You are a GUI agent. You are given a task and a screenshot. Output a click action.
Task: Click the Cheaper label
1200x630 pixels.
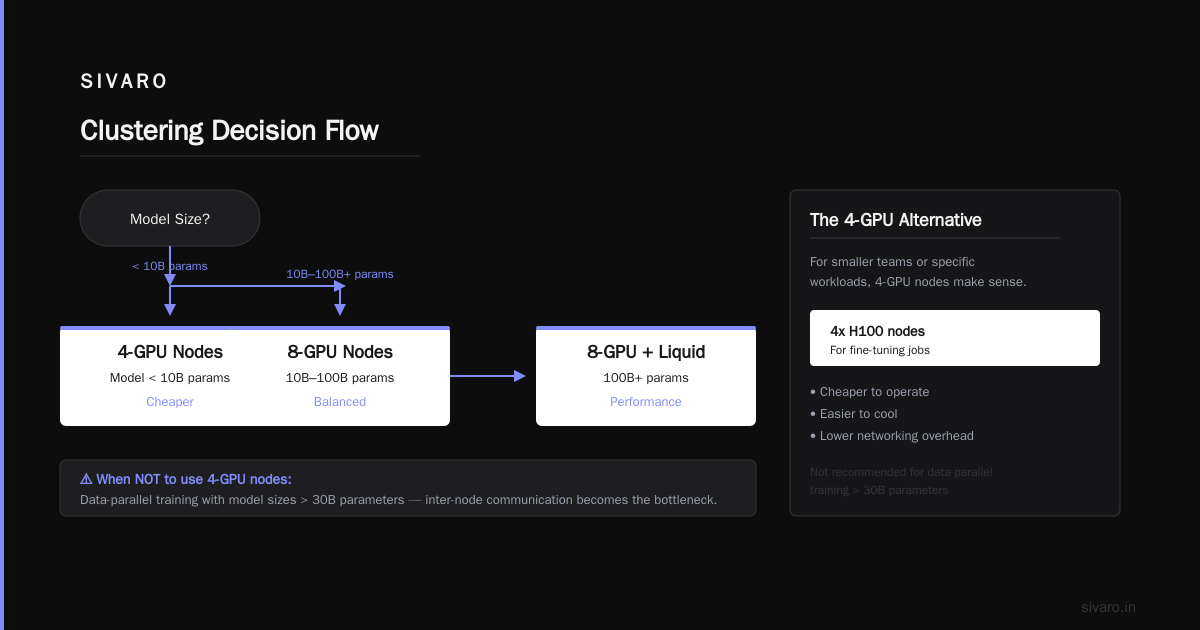click(x=170, y=402)
